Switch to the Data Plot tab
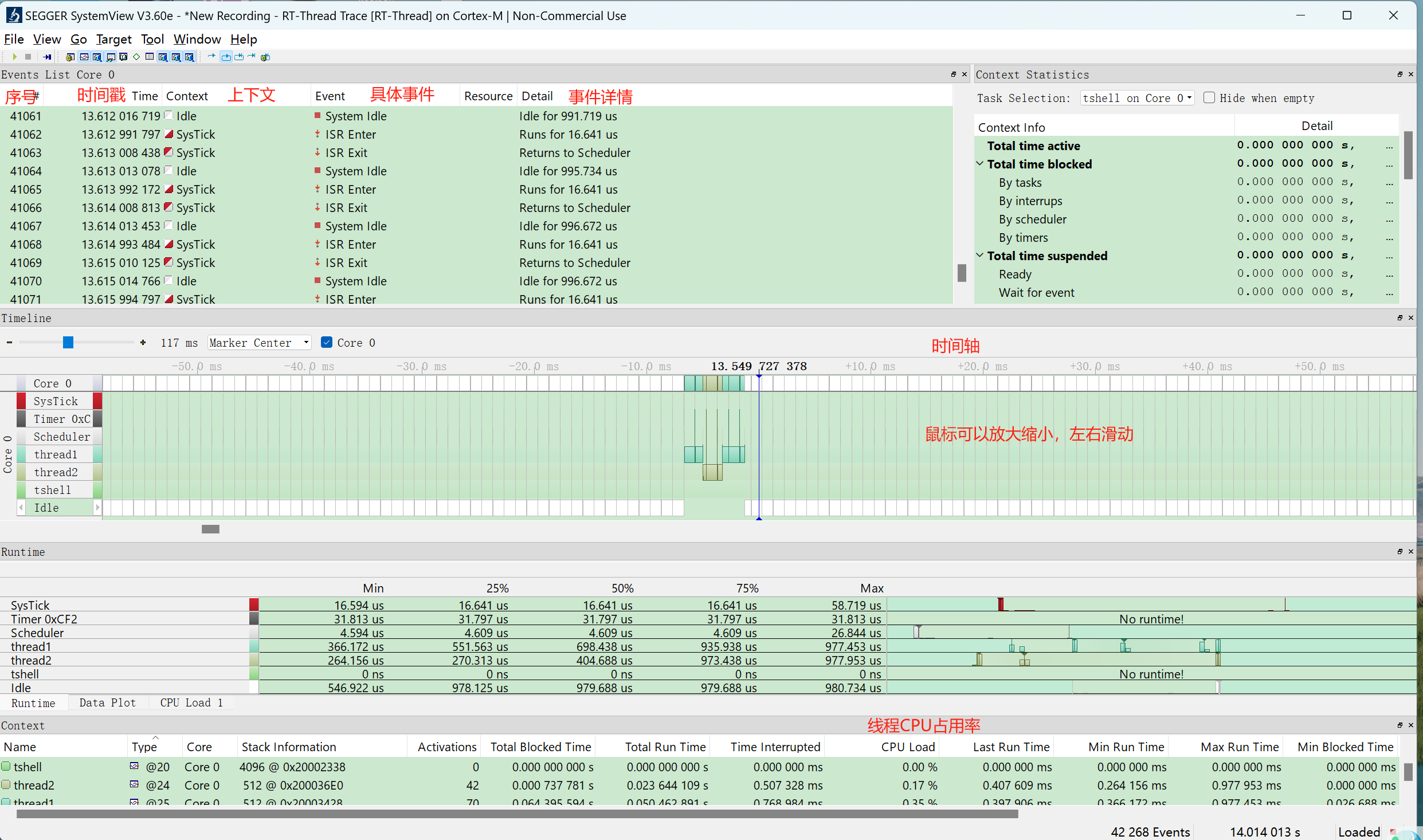Viewport: 1423px width, 840px height. click(107, 703)
